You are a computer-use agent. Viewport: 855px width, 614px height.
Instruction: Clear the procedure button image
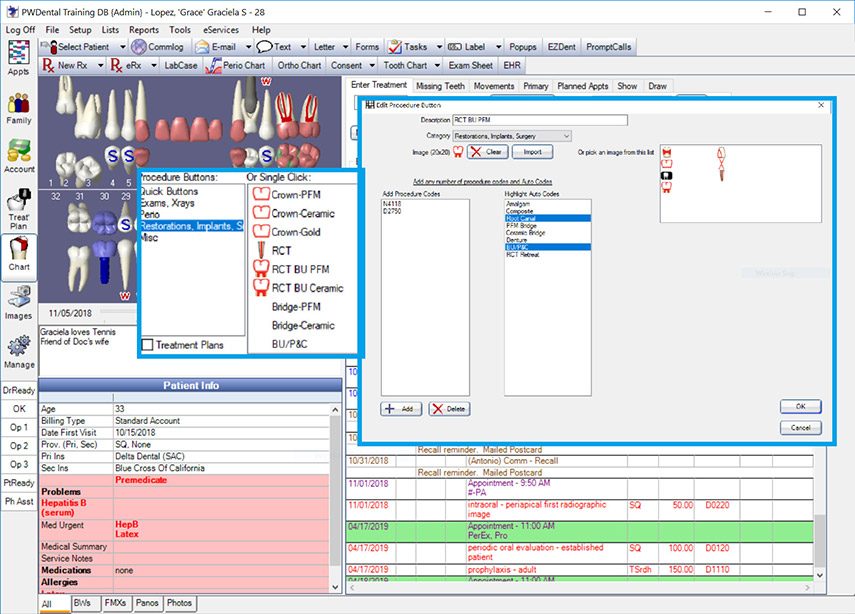(x=487, y=152)
